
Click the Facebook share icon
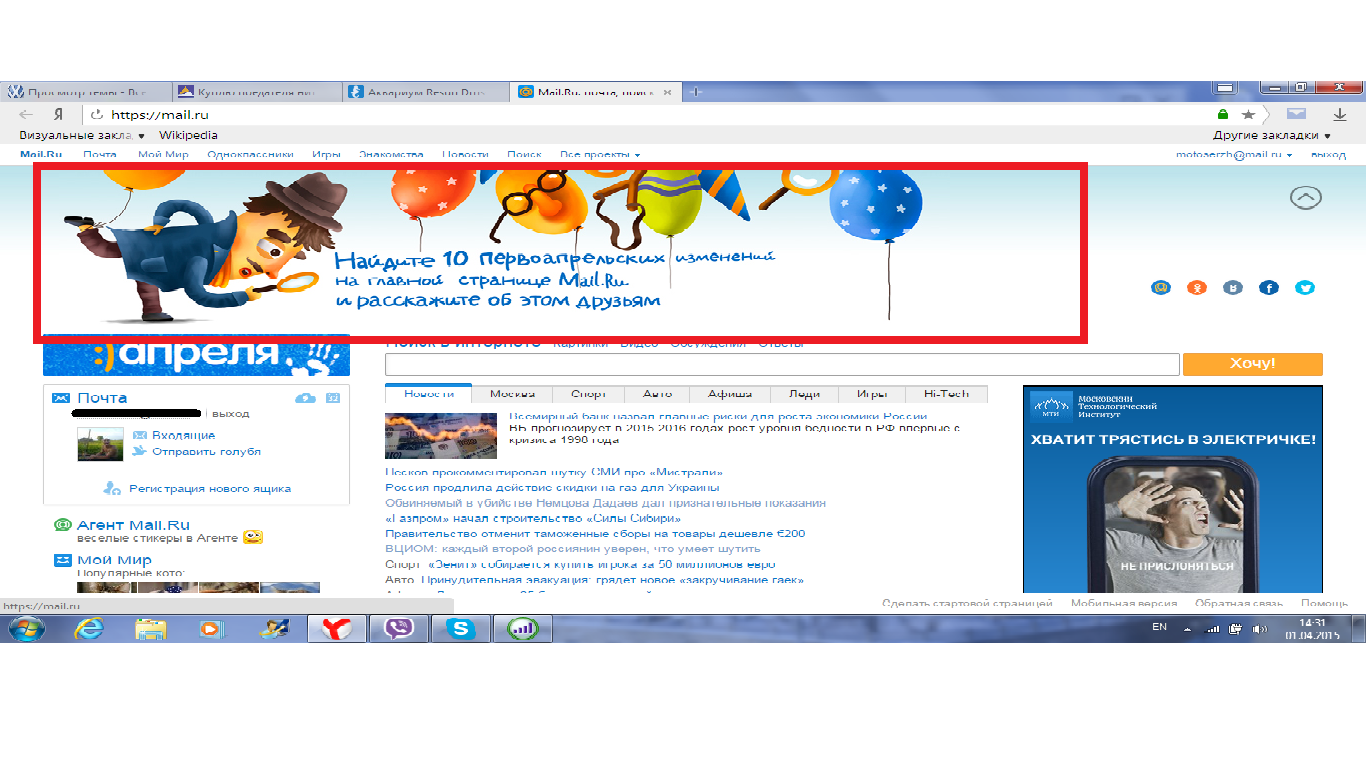coord(1268,288)
